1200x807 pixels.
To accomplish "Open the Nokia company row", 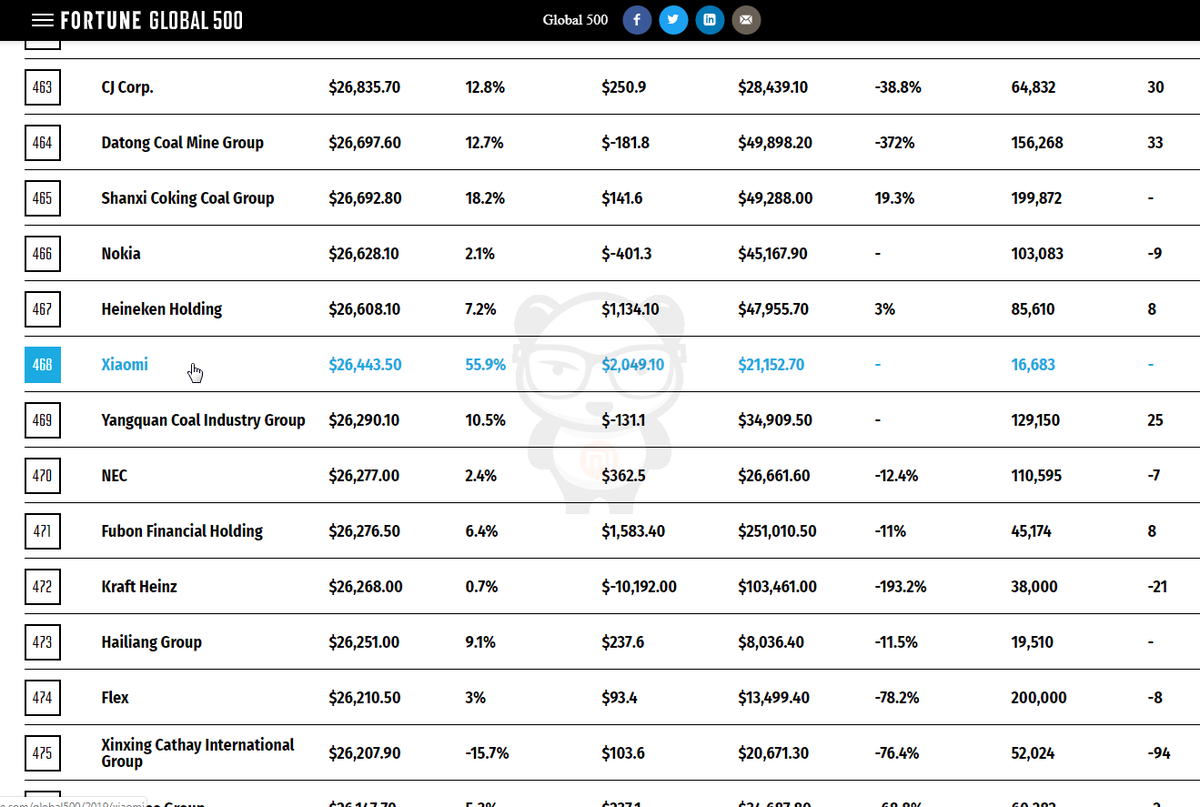I will (121, 254).
